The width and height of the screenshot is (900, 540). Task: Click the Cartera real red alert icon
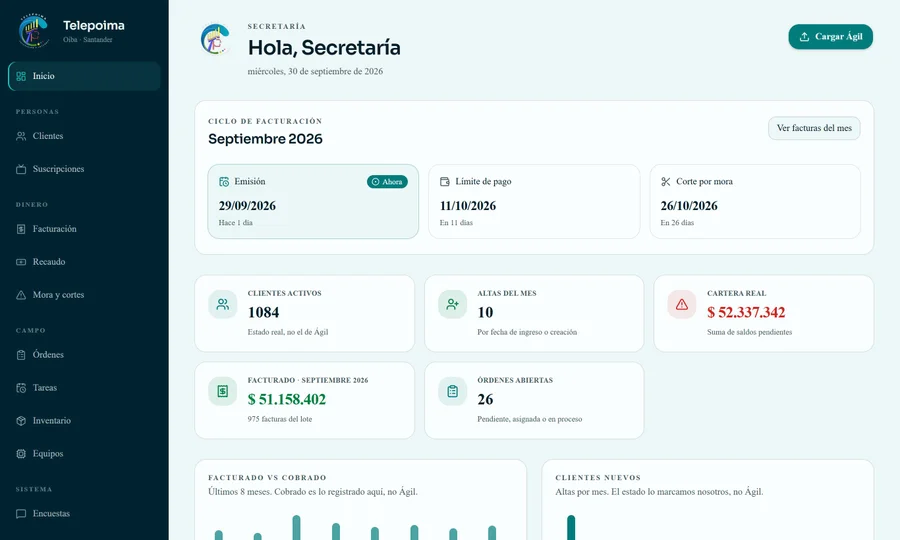[x=682, y=305]
